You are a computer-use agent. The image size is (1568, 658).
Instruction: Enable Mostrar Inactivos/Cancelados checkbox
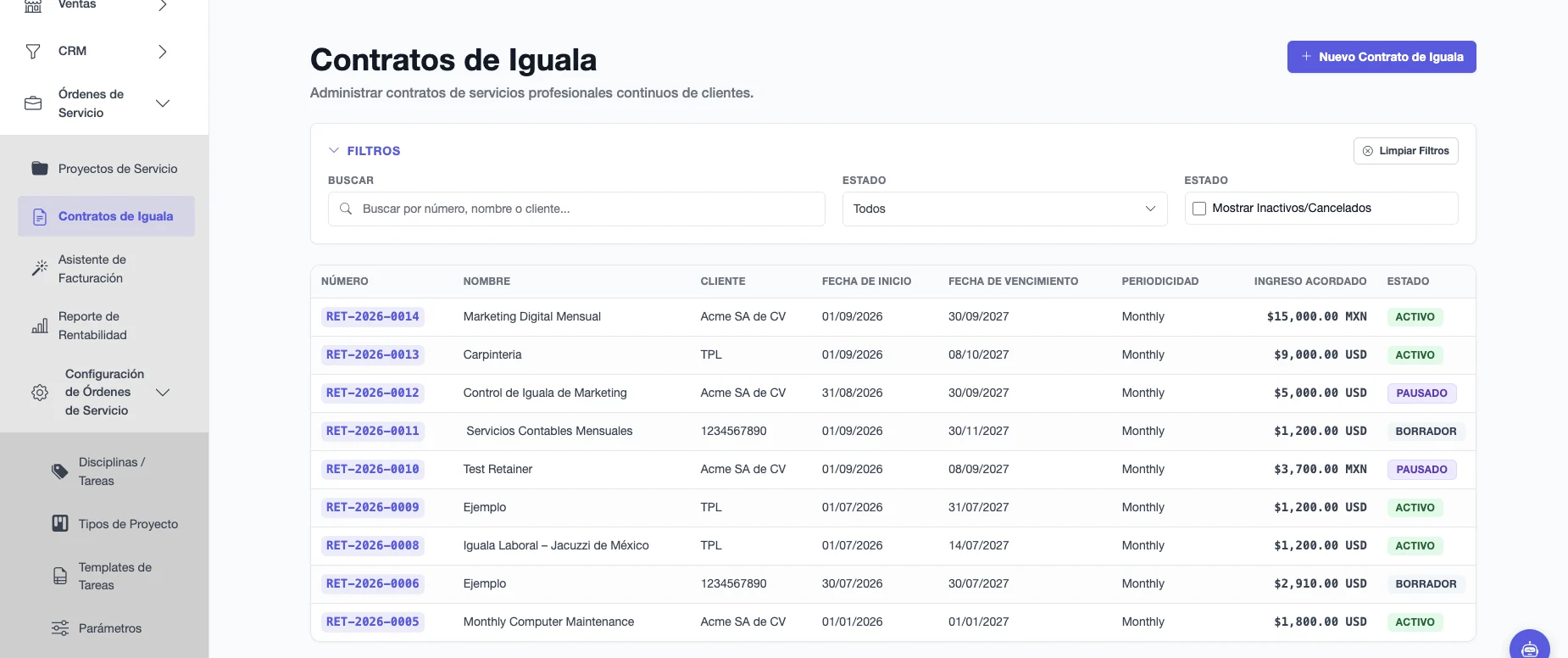coord(1199,209)
